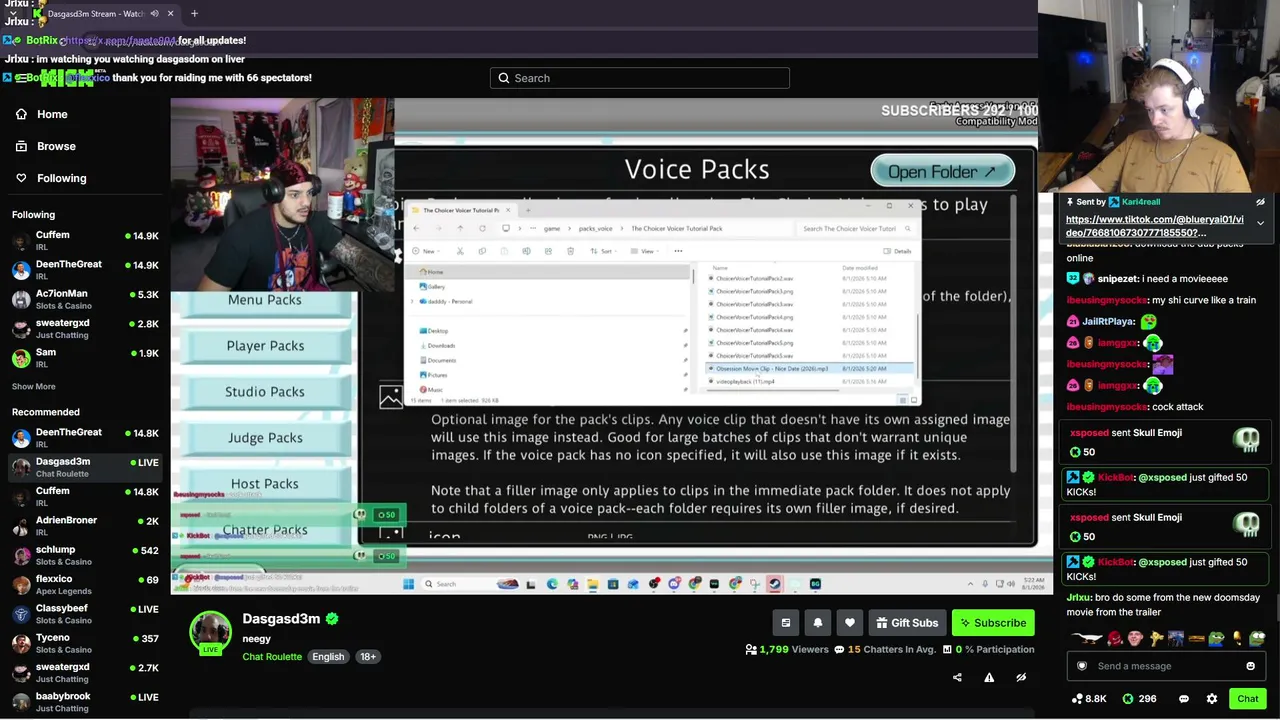Select Judge Packs in stream menu

point(265,438)
